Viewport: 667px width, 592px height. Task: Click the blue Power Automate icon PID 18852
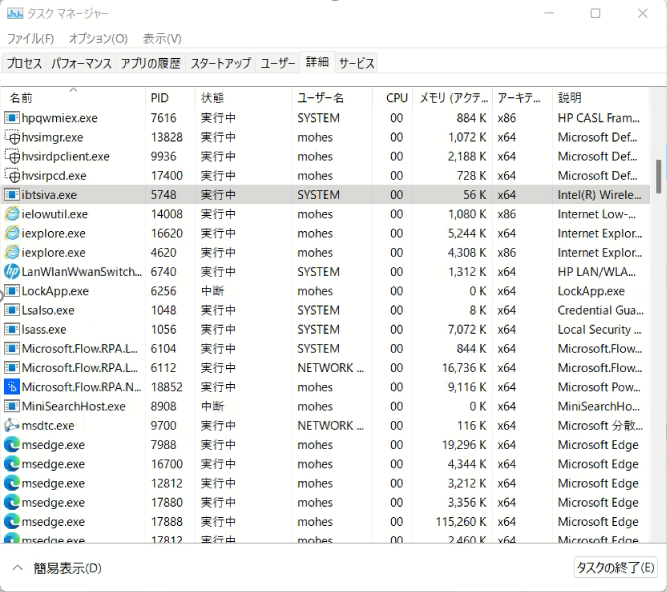pyautogui.click(x=12, y=387)
